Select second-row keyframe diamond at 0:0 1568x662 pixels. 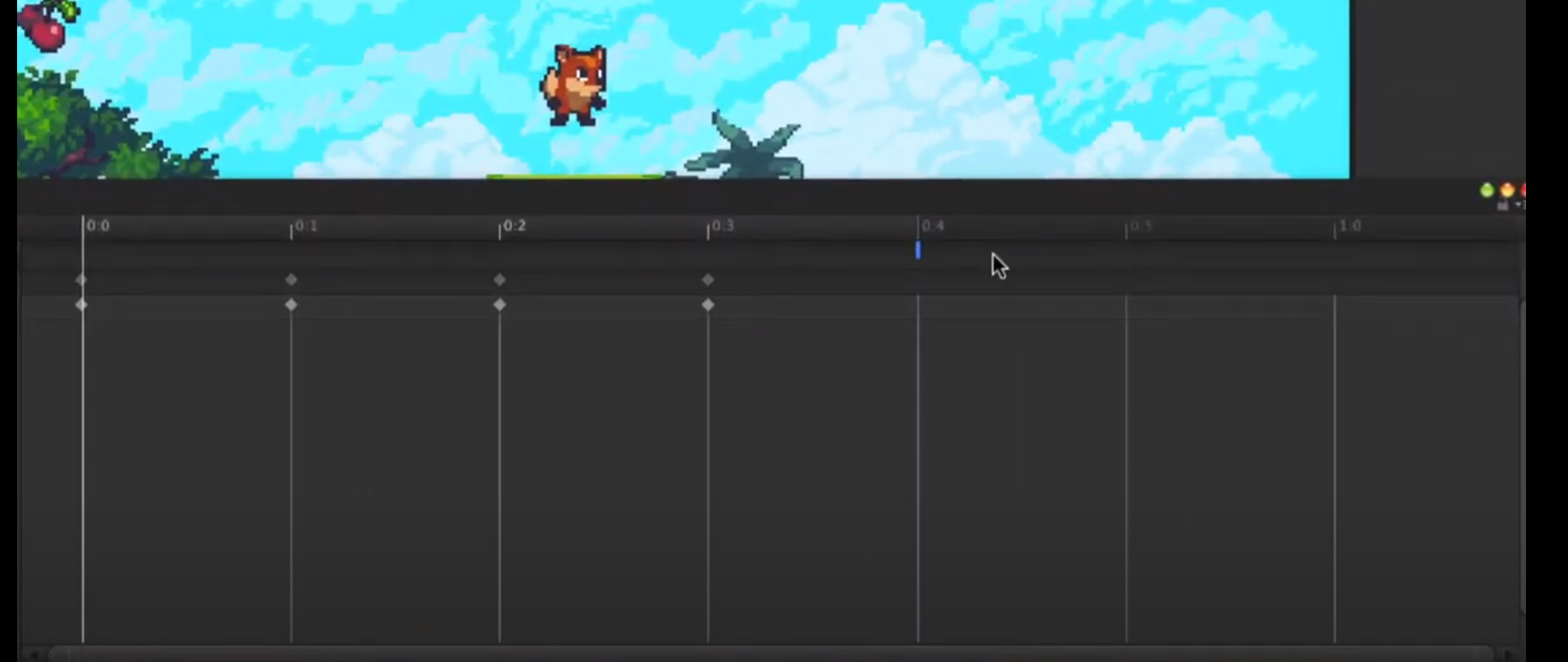tap(82, 305)
